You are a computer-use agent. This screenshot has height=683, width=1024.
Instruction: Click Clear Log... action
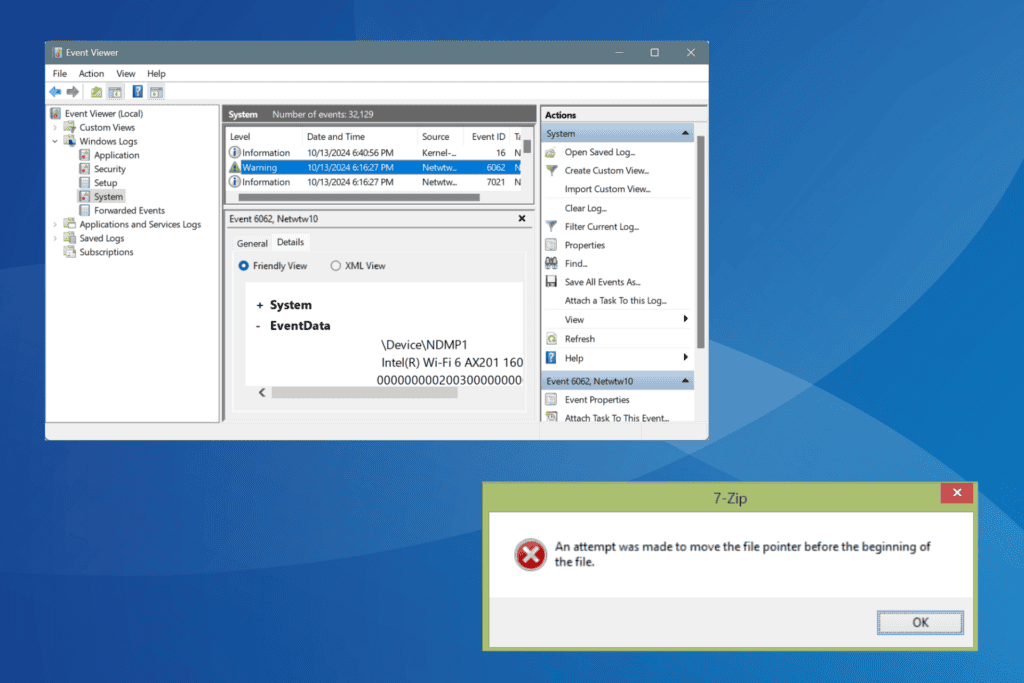pyautogui.click(x=585, y=208)
